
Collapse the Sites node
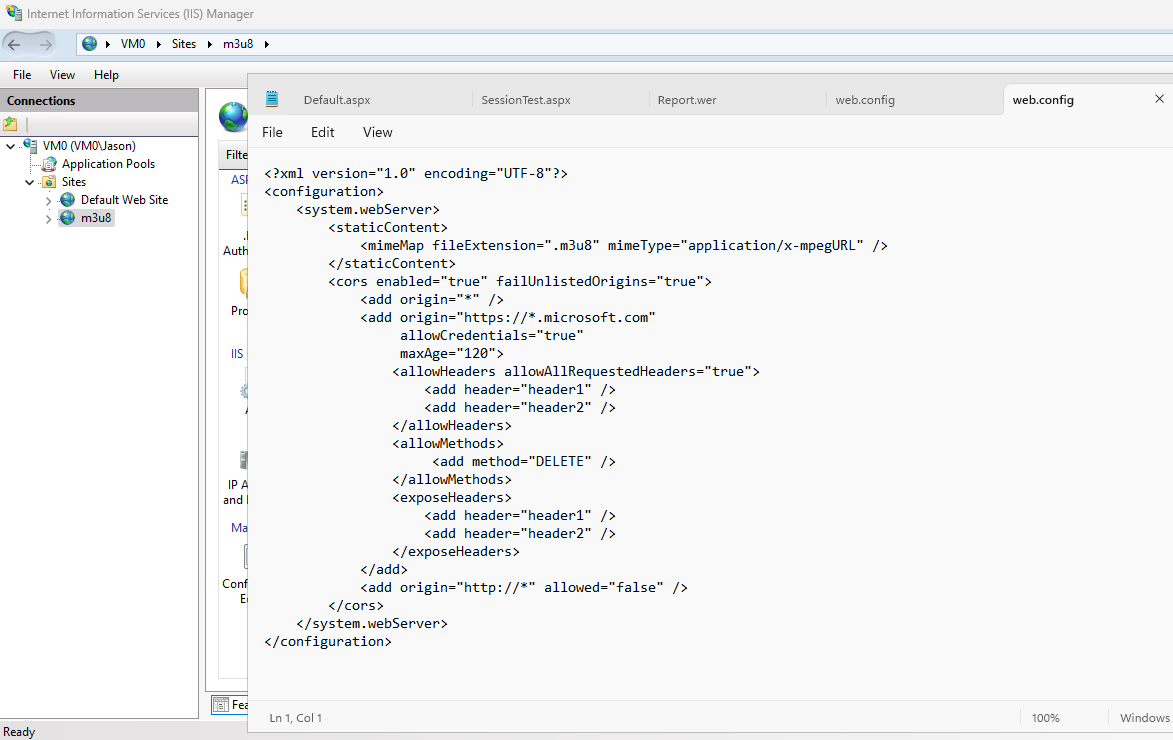click(x=29, y=182)
